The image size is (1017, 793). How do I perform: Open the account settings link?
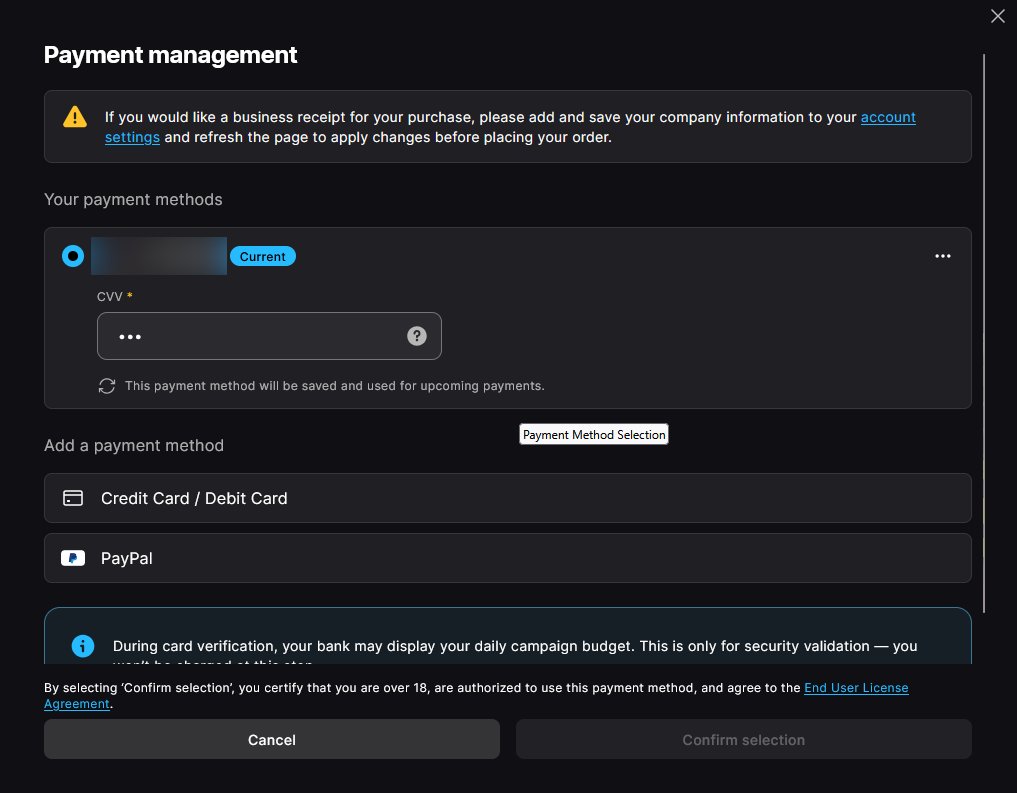click(888, 117)
